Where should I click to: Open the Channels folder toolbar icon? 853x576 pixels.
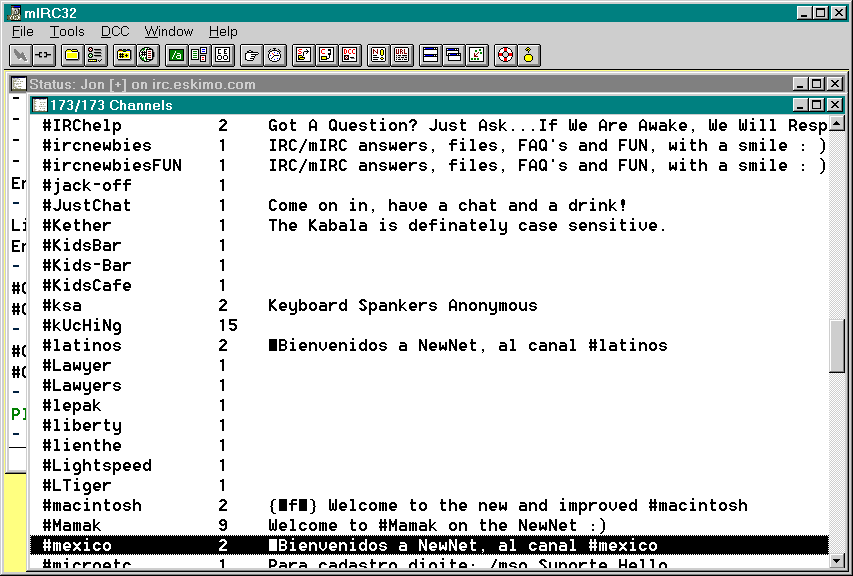coord(124,55)
